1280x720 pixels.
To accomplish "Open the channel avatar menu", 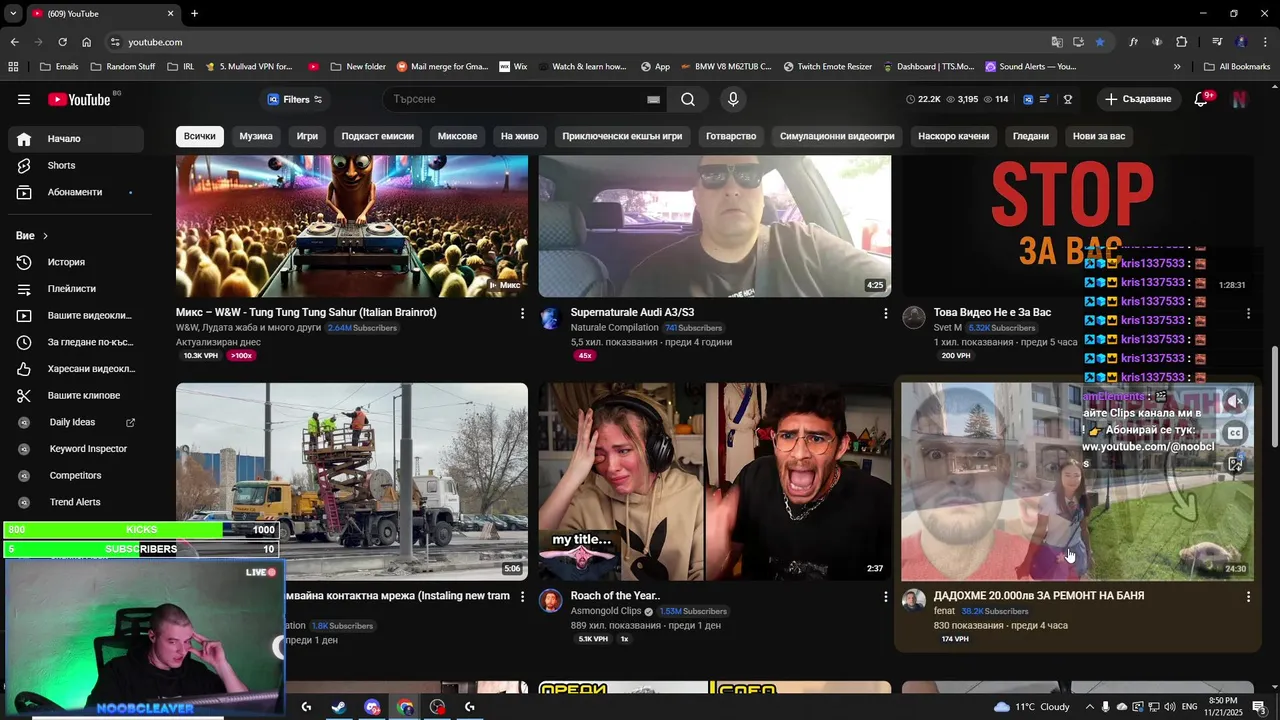I will [x=1240, y=99].
